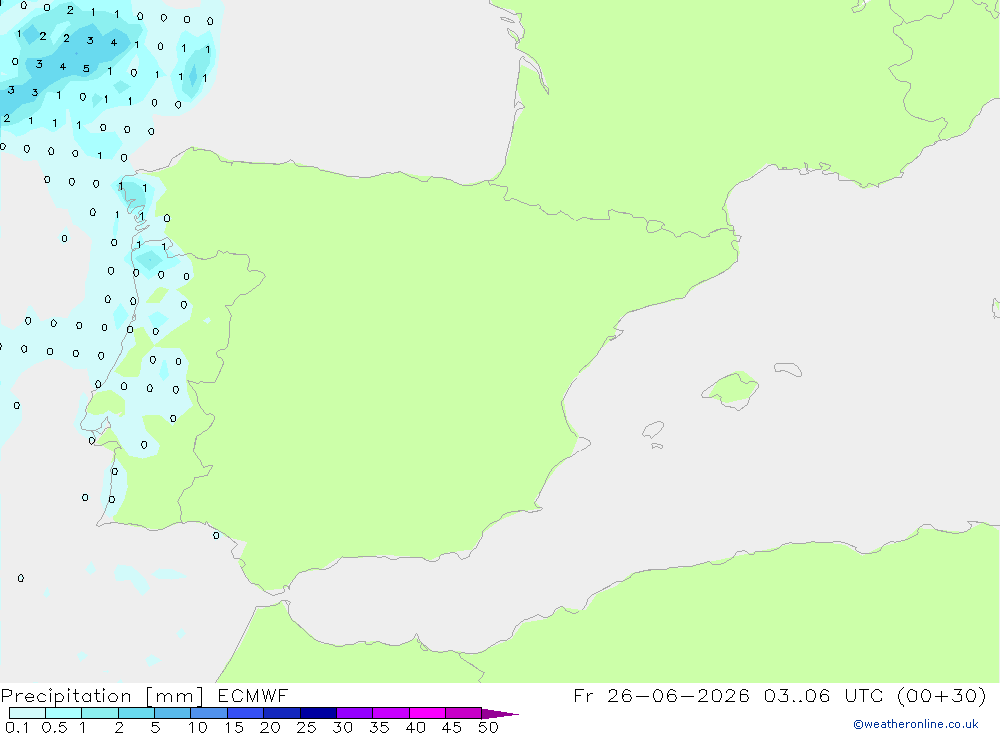1000x733 pixels.
Task: Click the 30–35 mm violet legend swatch
Action: pos(355,713)
